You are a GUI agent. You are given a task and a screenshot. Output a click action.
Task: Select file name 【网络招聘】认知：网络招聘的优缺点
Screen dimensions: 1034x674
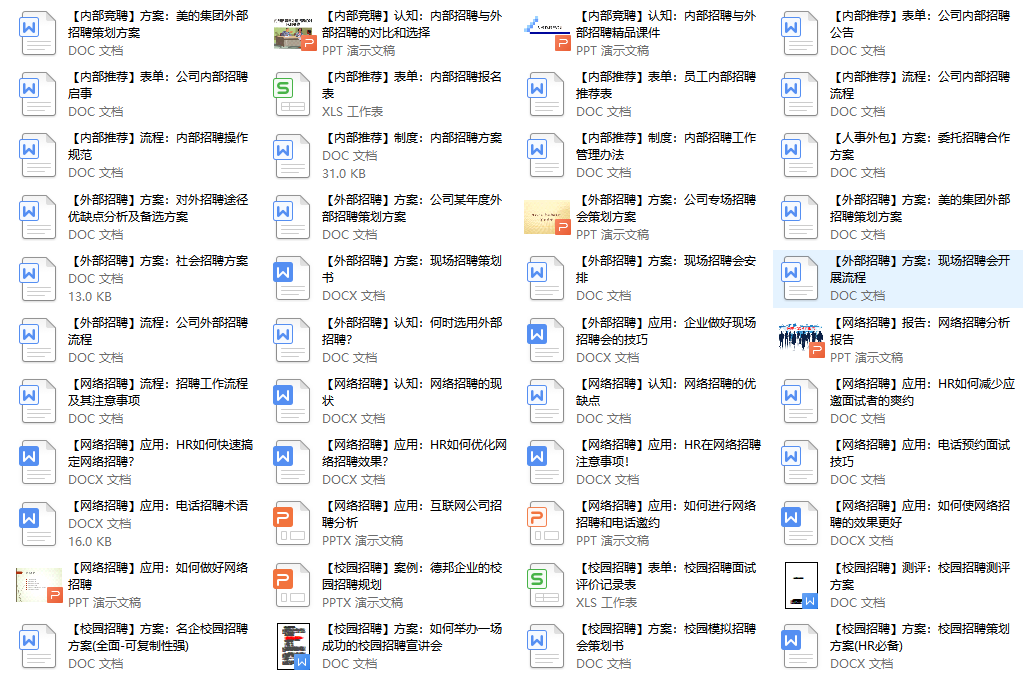pyautogui.click(x=666, y=392)
